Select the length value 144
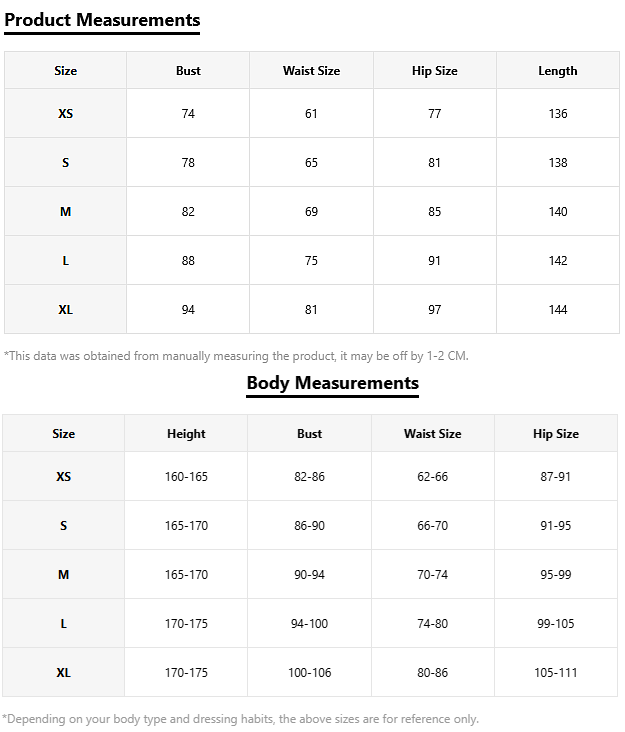 557,310
